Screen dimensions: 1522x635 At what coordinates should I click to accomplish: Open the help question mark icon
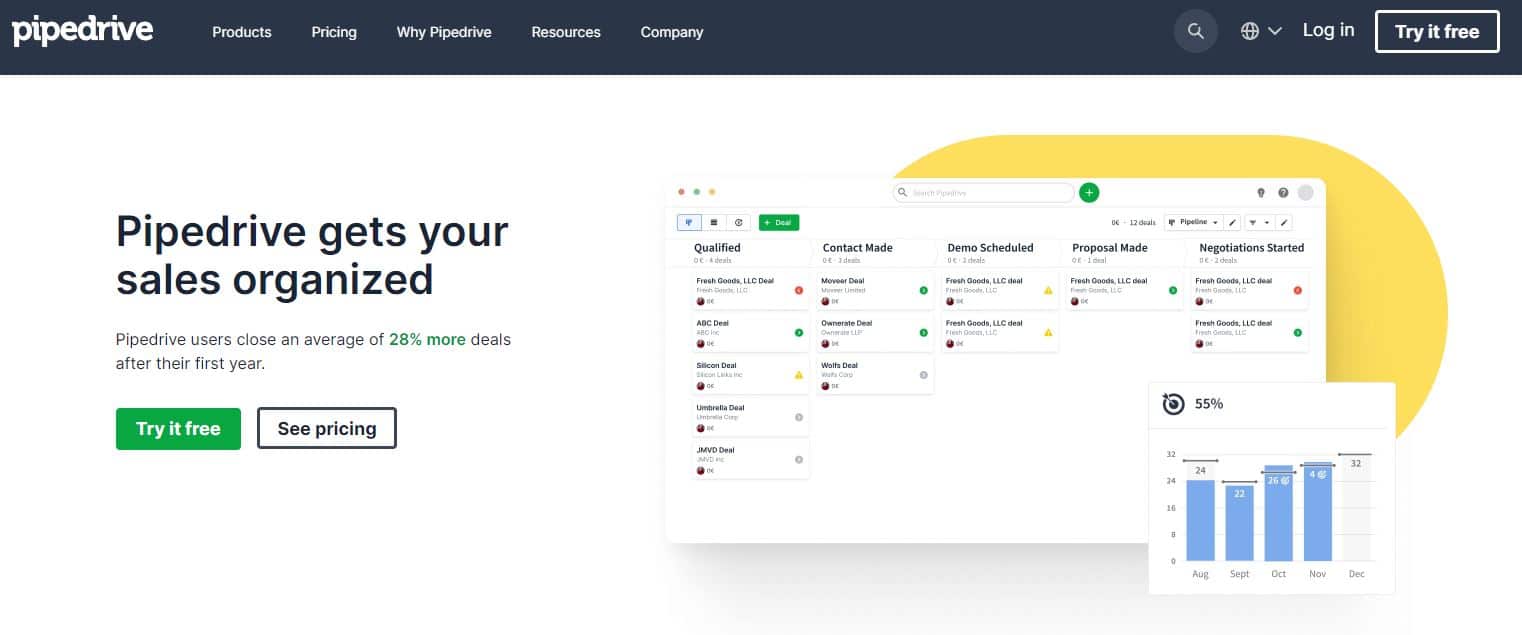1283,193
